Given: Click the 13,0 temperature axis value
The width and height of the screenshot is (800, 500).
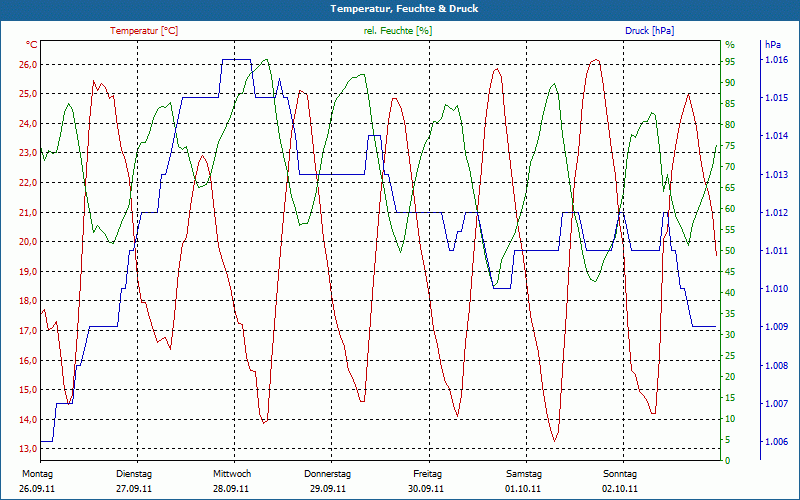Looking at the screenshot, I should click(28, 449).
